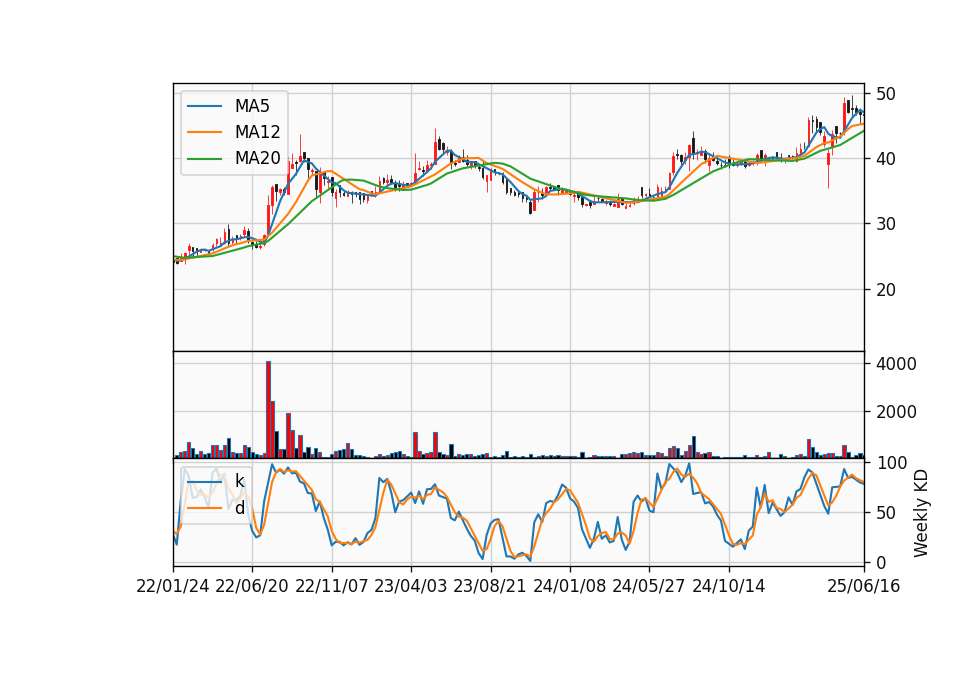Click the MA12 legend label

coord(257,132)
